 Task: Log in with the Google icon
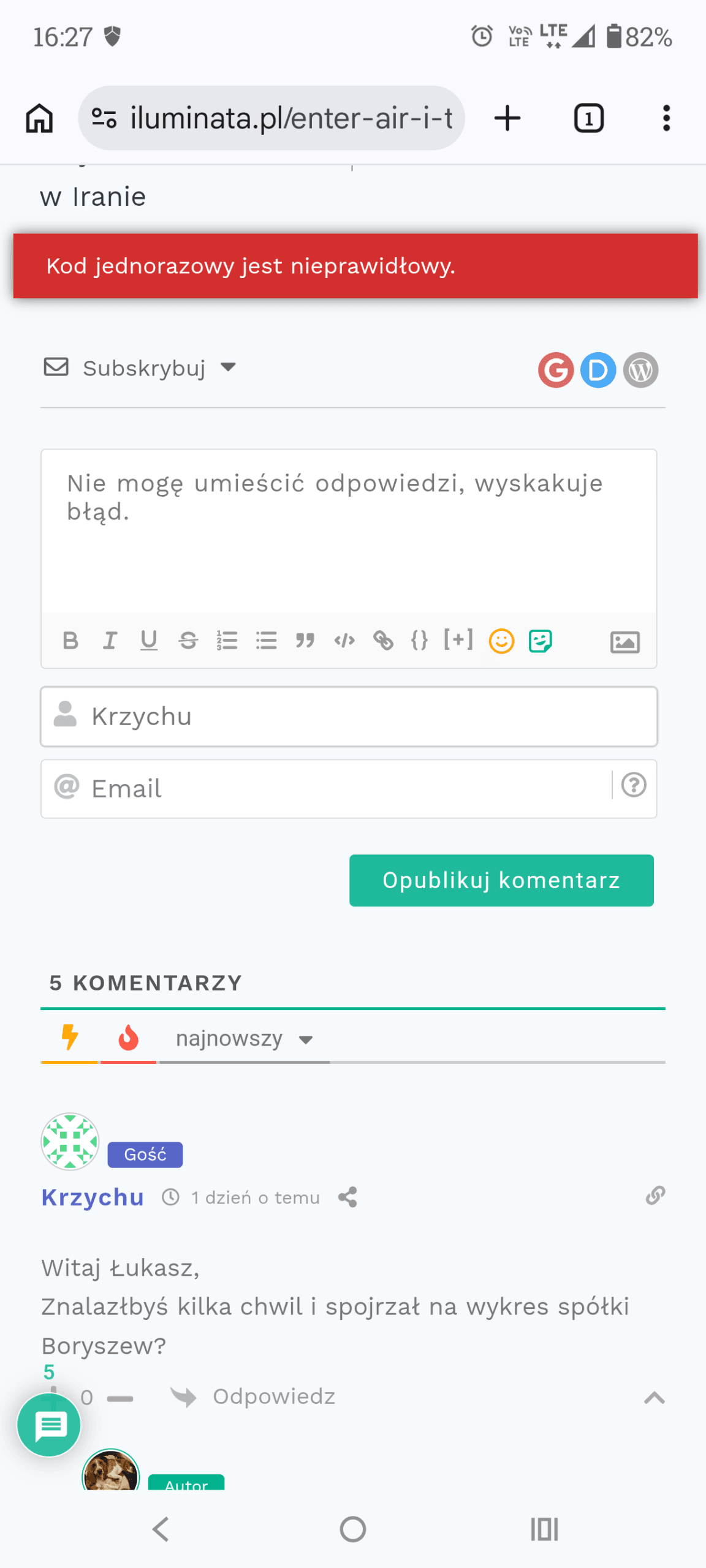[x=556, y=370]
